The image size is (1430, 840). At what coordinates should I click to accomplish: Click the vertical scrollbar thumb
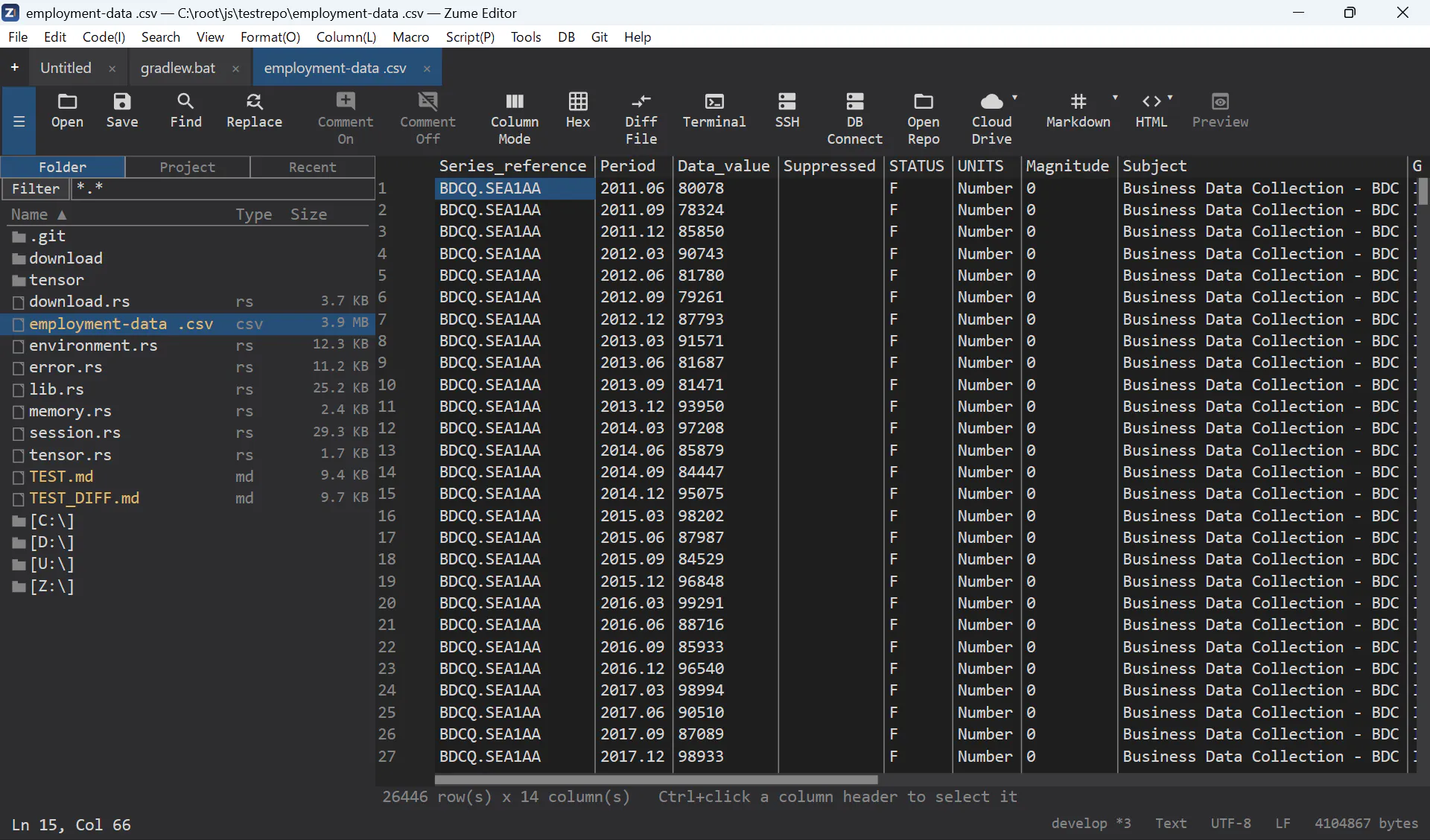click(x=1423, y=191)
